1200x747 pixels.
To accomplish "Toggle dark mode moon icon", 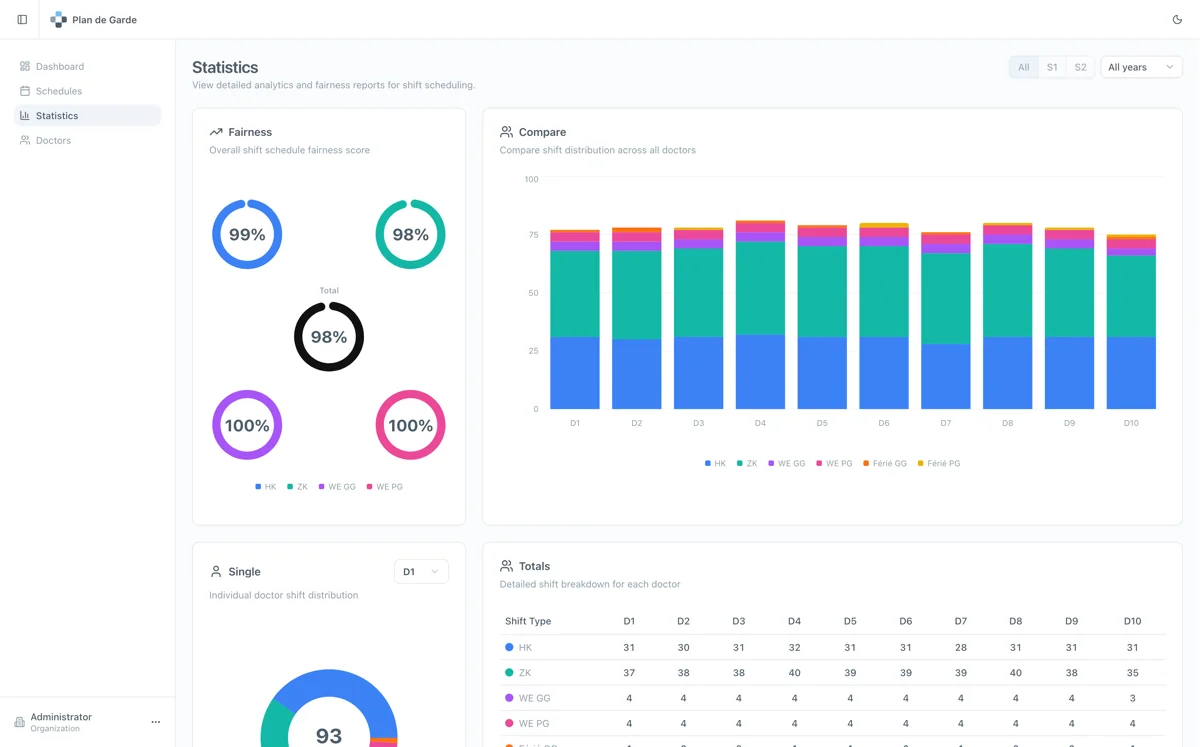I will point(1176,19).
